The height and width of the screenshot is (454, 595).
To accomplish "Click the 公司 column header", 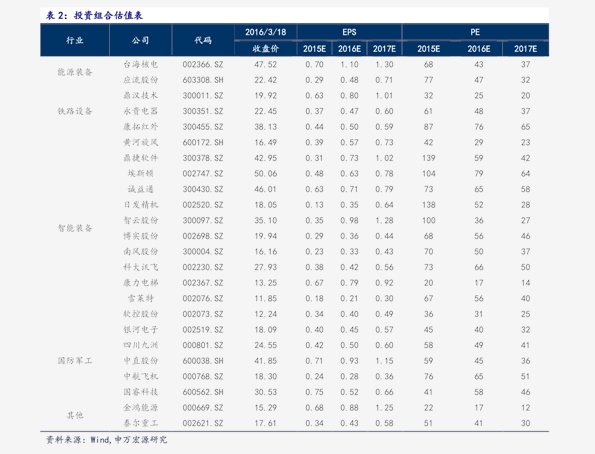I will click(x=140, y=40).
